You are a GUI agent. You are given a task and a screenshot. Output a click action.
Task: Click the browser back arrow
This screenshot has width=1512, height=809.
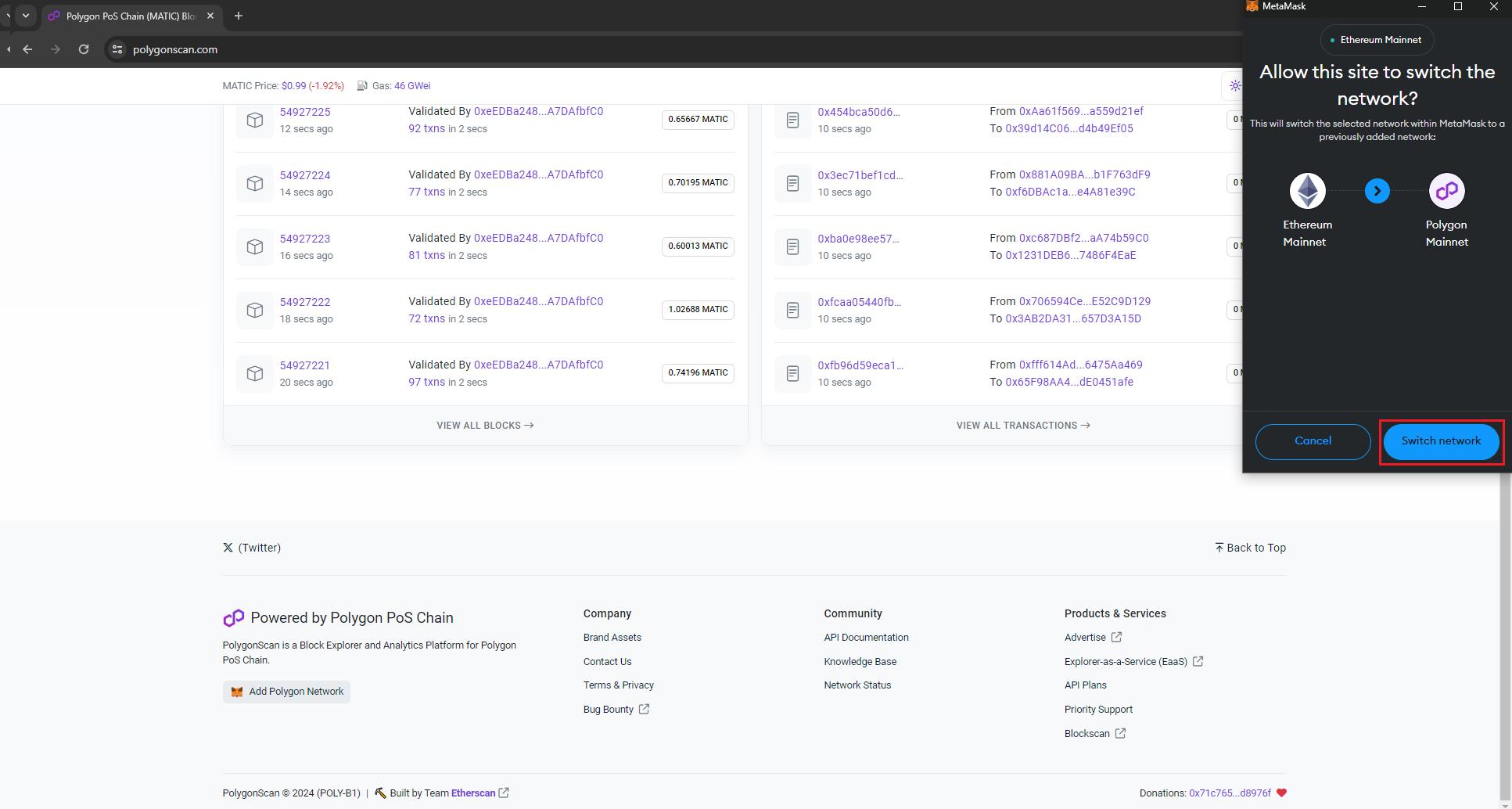27,49
